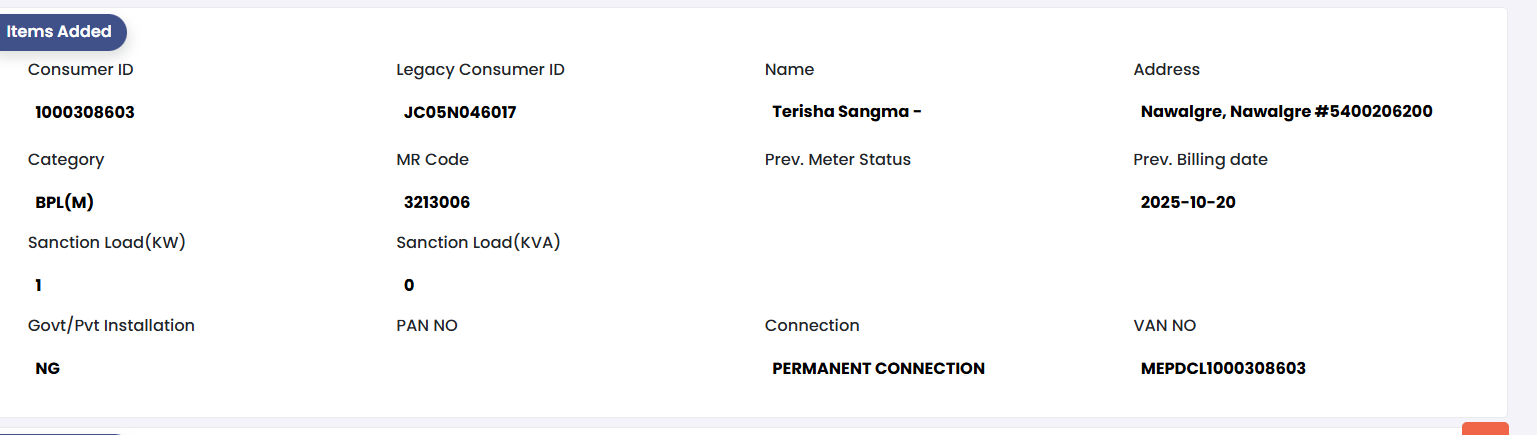This screenshot has height=435, width=1537.
Task: Click the PAN NO label
Action: (x=427, y=326)
